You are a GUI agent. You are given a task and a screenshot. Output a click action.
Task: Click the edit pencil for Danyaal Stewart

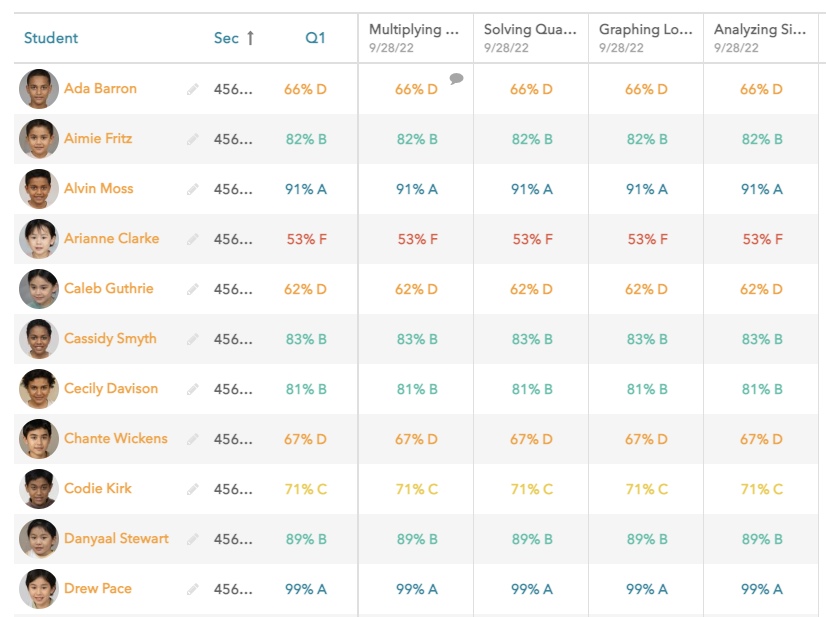click(x=193, y=539)
